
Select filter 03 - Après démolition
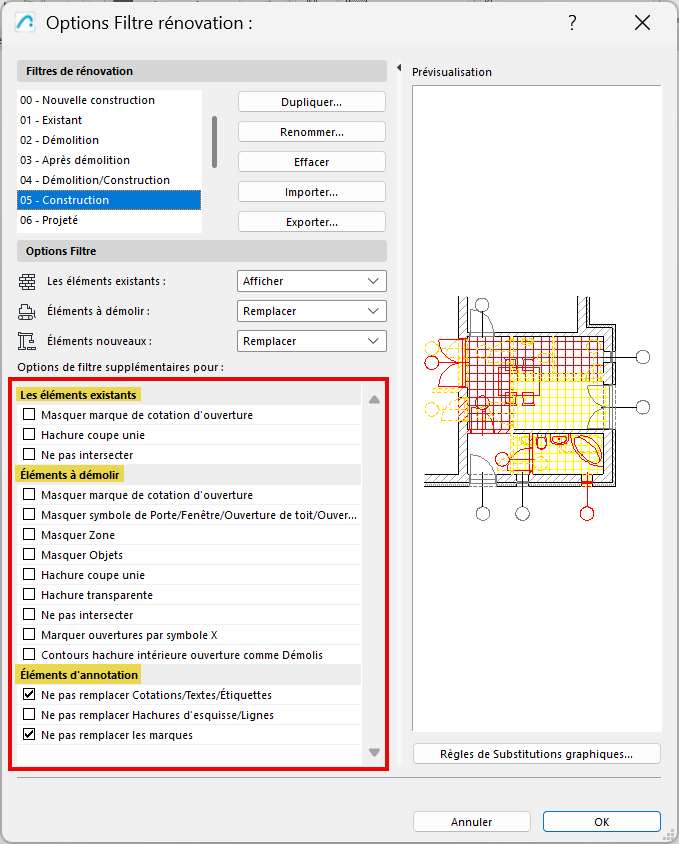pyautogui.click(x=109, y=160)
